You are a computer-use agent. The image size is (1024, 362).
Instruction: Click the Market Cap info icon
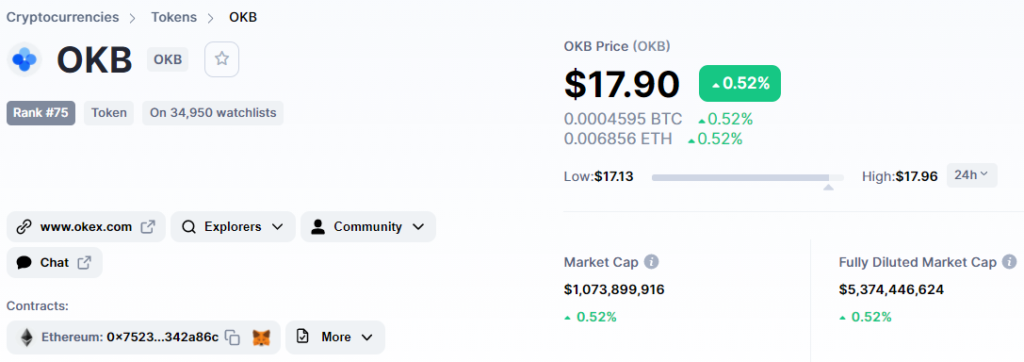651,262
